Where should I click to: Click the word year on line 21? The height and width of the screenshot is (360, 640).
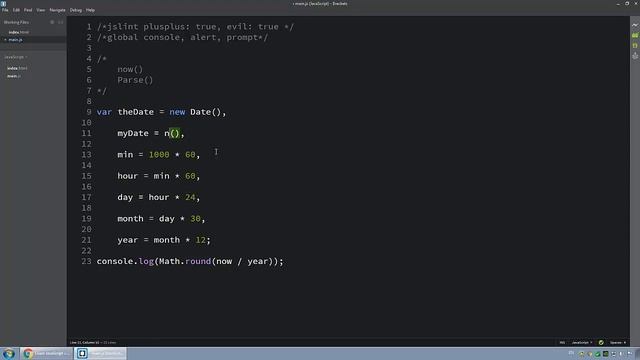point(128,240)
